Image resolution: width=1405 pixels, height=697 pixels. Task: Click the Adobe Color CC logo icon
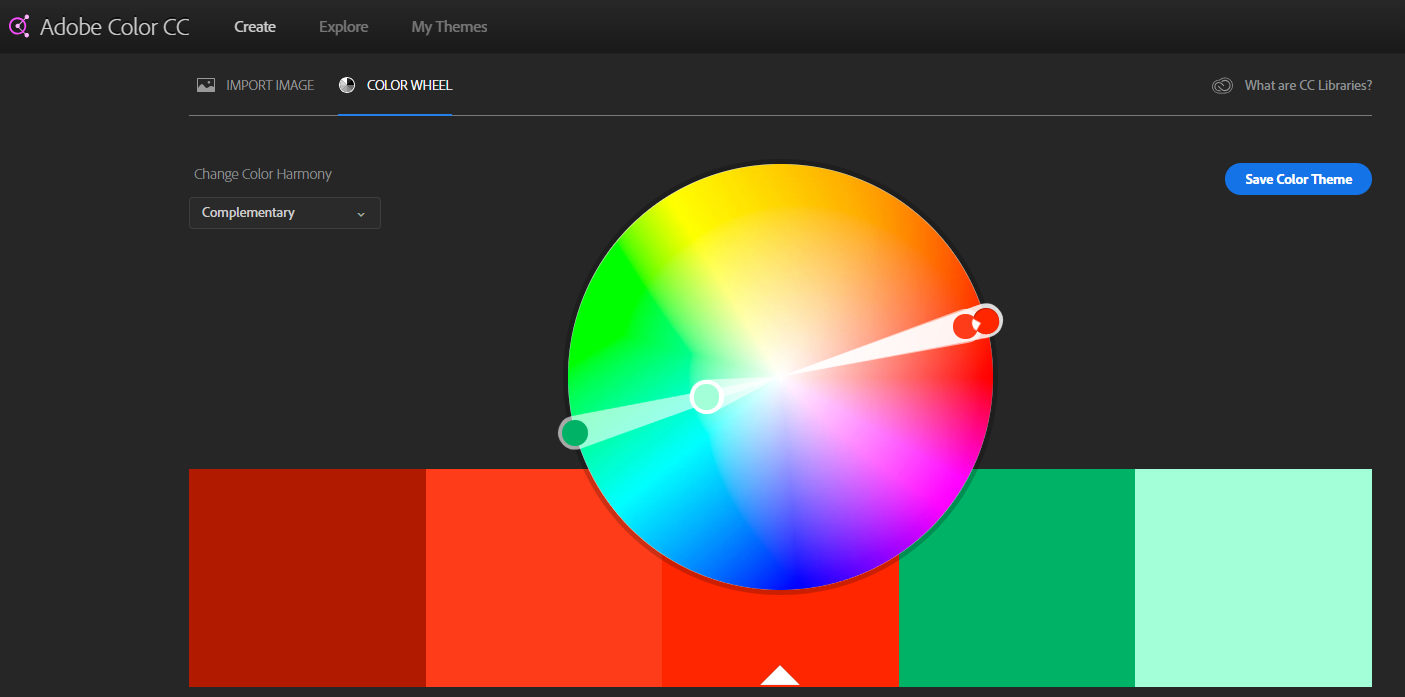19,27
